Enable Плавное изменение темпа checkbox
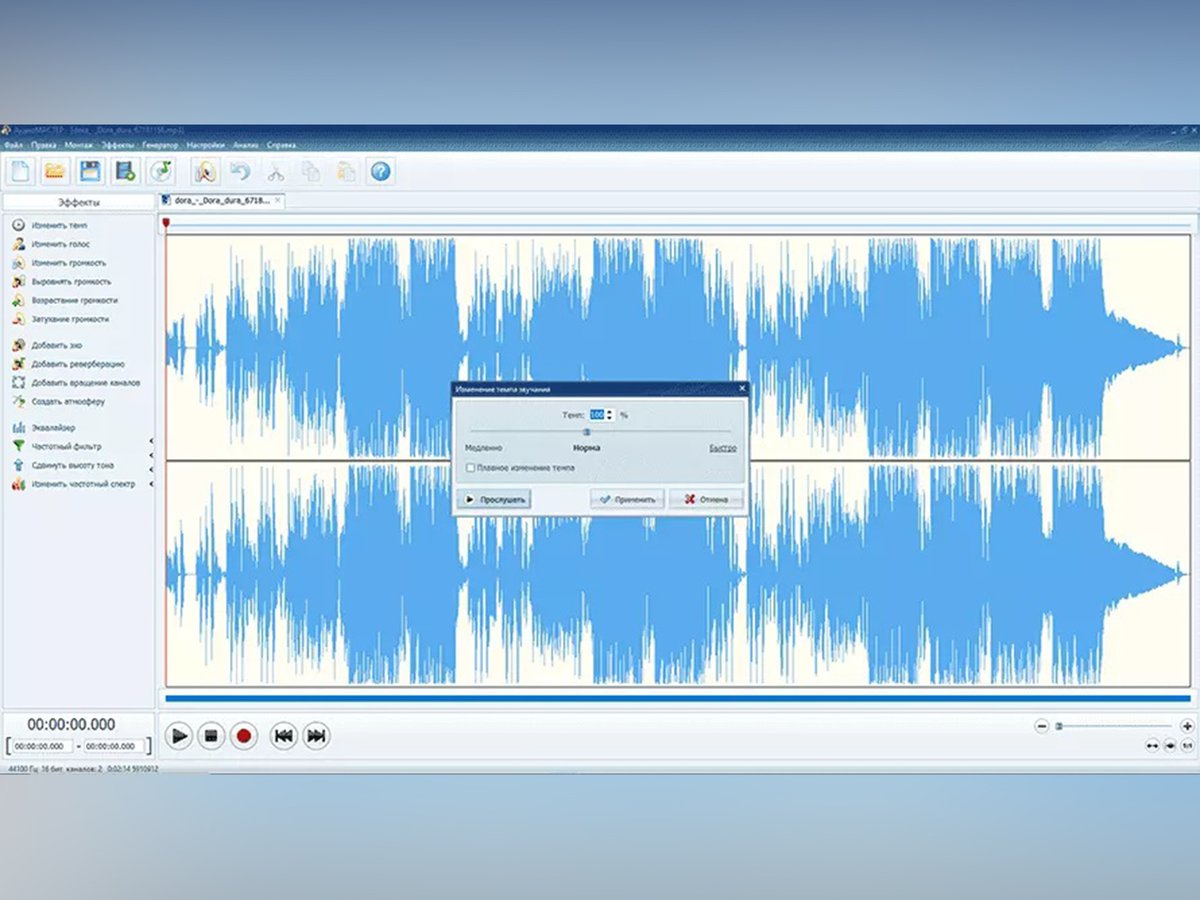Screen dimensions: 1200x900 (471, 468)
